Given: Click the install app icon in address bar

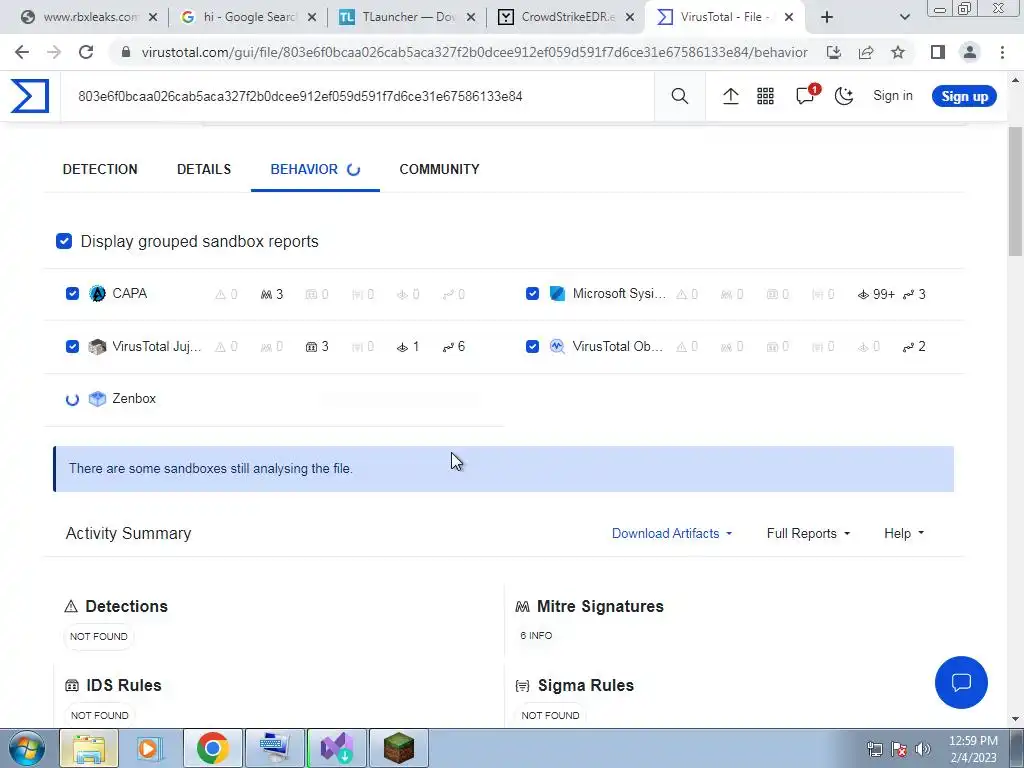Looking at the screenshot, I should pyautogui.click(x=834, y=52).
